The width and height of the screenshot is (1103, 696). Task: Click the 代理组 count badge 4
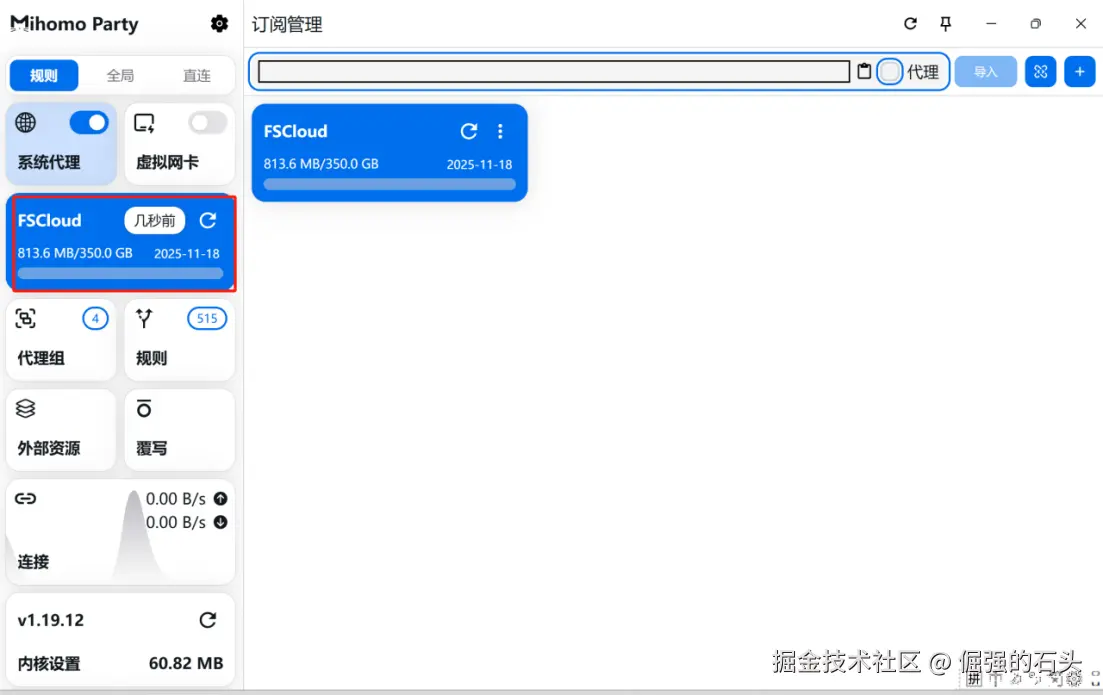(x=95, y=318)
